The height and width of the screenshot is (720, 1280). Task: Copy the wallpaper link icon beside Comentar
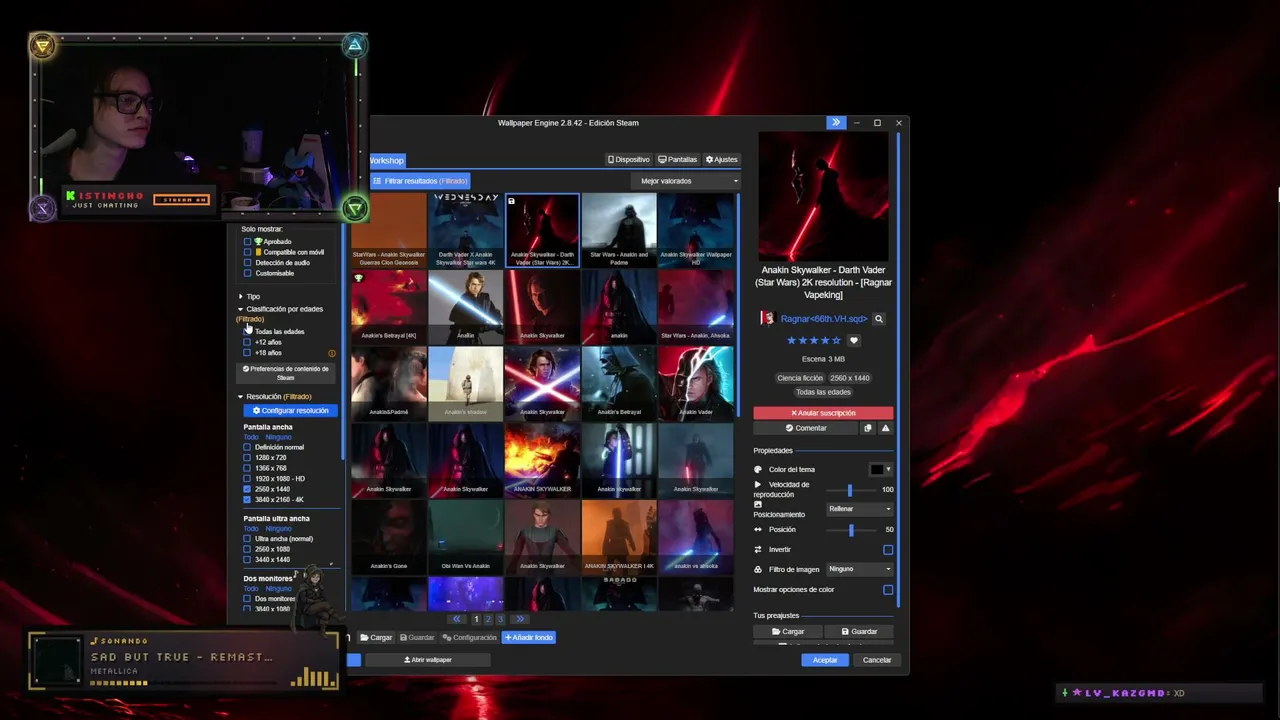(867, 428)
